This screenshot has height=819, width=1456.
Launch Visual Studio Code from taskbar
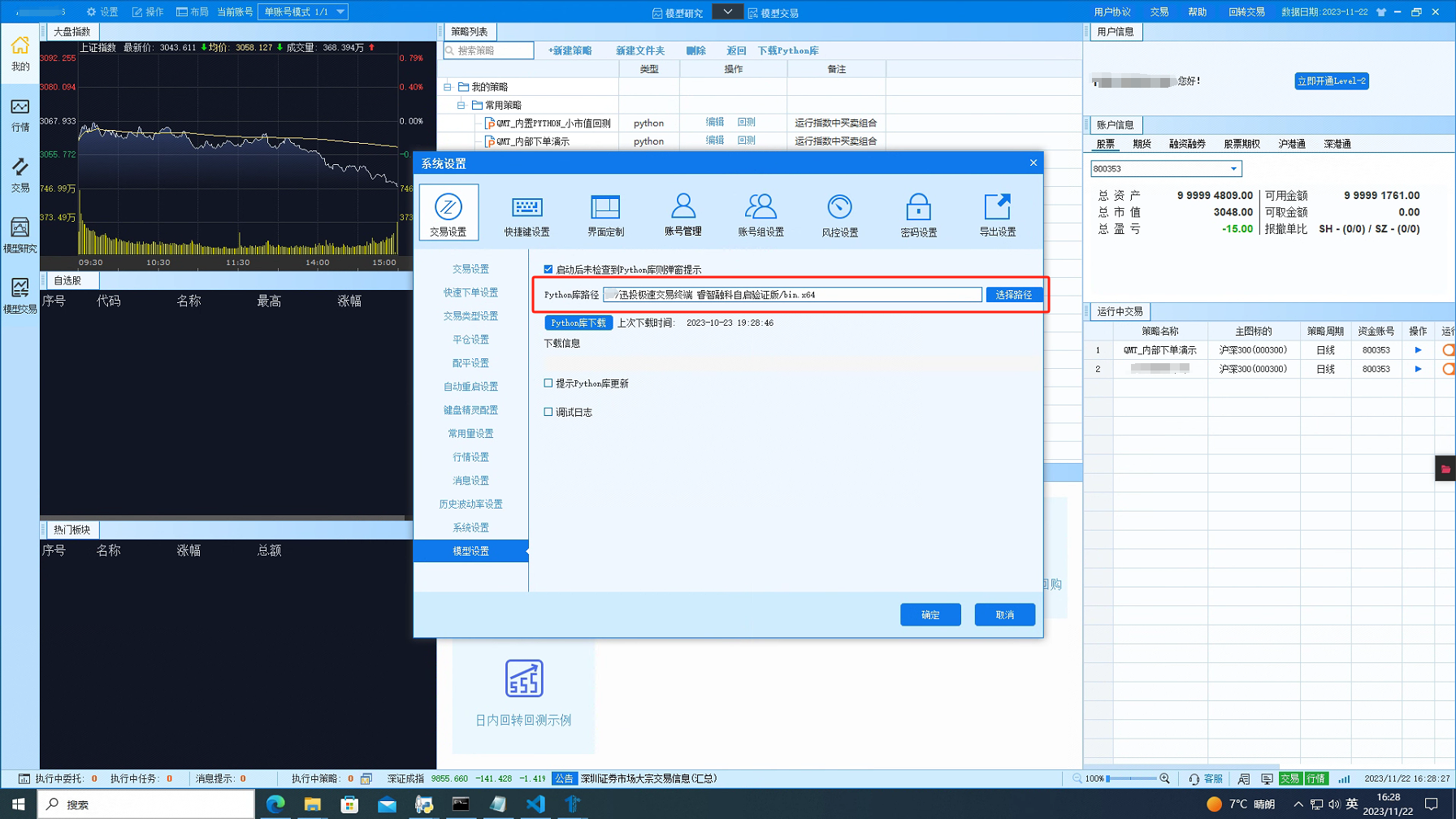pos(535,804)
